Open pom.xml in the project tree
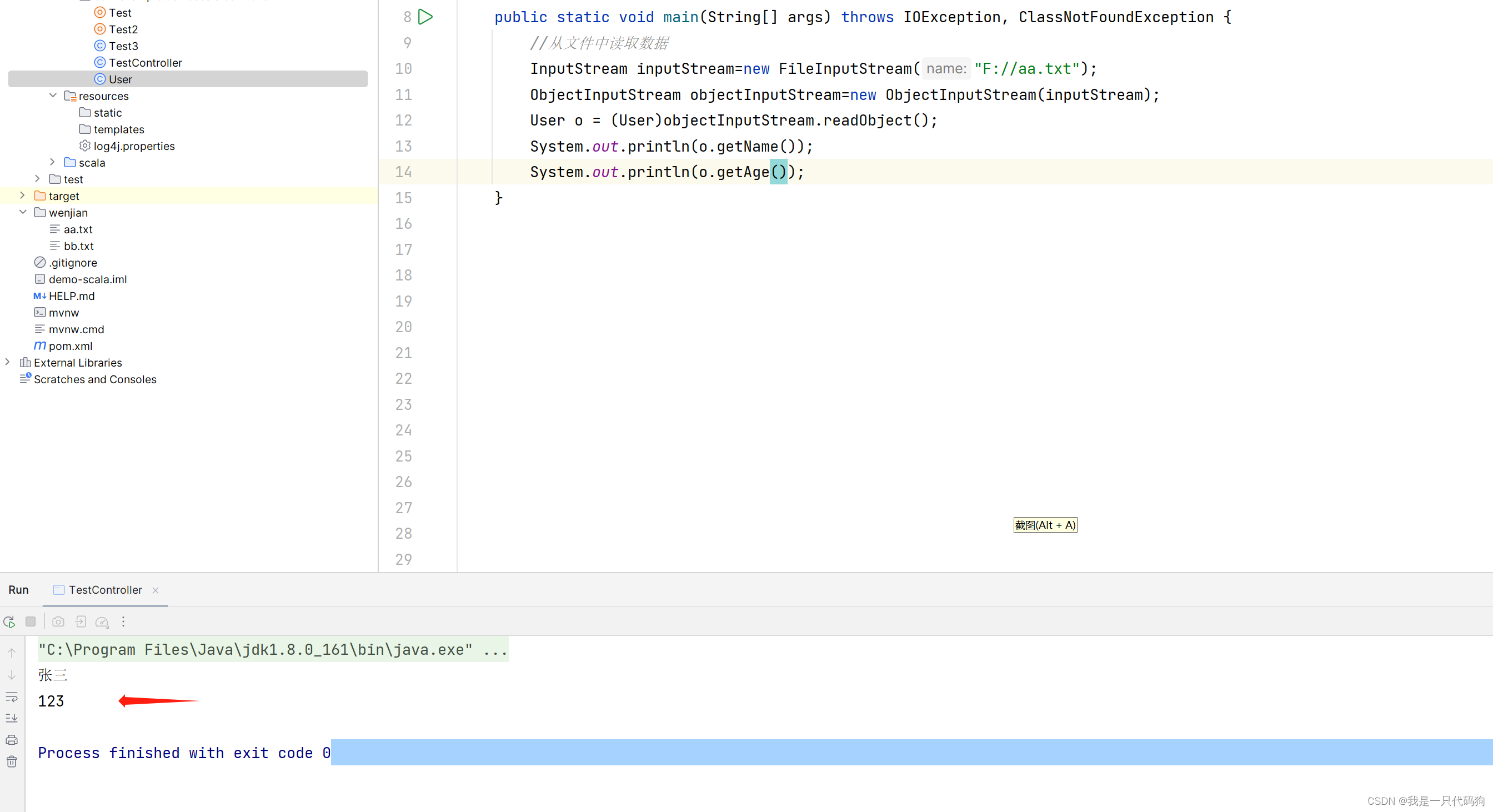The image size is (1493, 812). (70, 346)
